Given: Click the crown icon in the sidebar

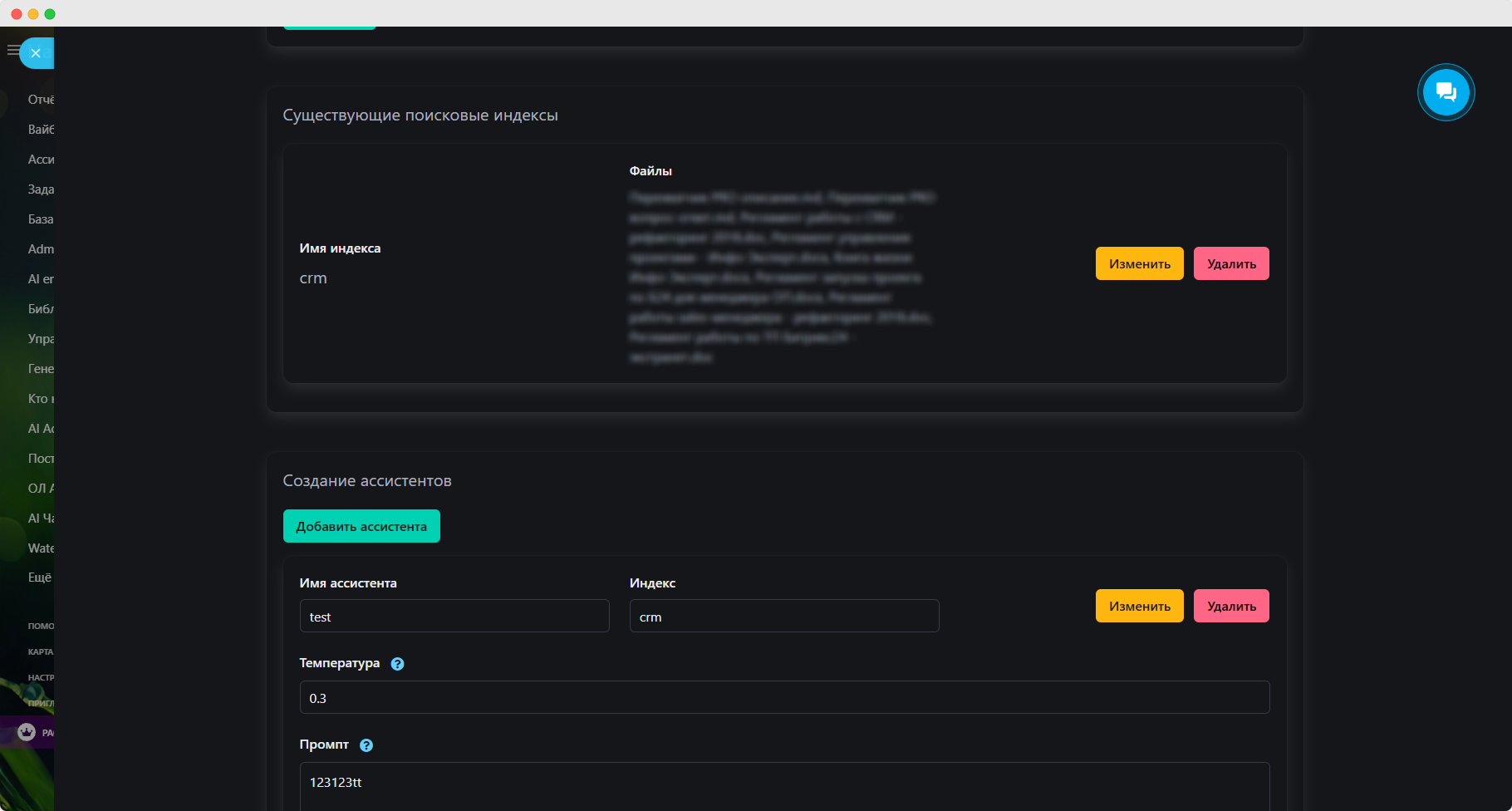Looking at the screenshot, I should click(x=27, y=732).
